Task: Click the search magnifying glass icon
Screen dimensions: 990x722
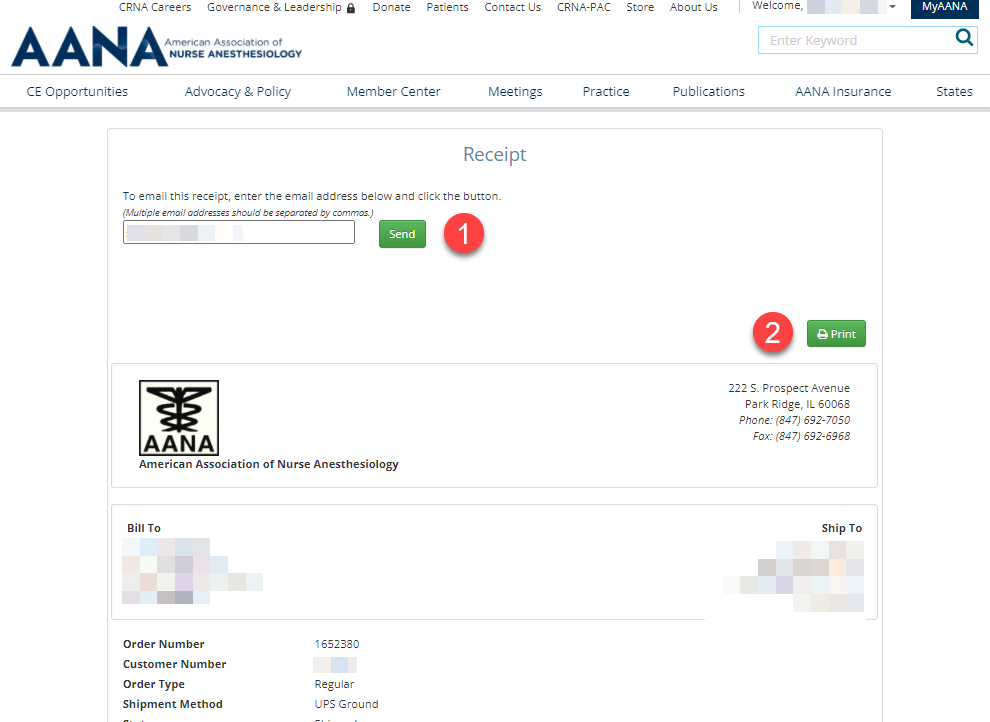Action: point(964,39)
